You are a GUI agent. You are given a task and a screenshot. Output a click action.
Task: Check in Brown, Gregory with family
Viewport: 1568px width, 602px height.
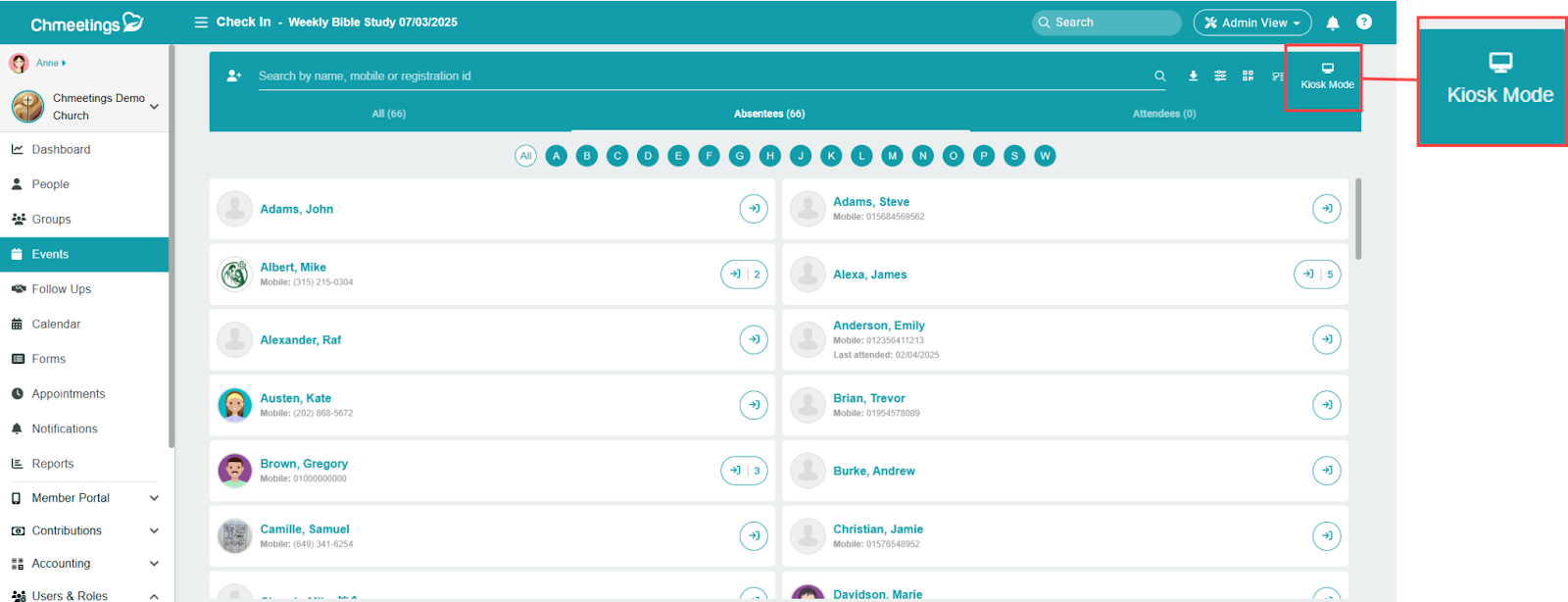coord(744,471)
